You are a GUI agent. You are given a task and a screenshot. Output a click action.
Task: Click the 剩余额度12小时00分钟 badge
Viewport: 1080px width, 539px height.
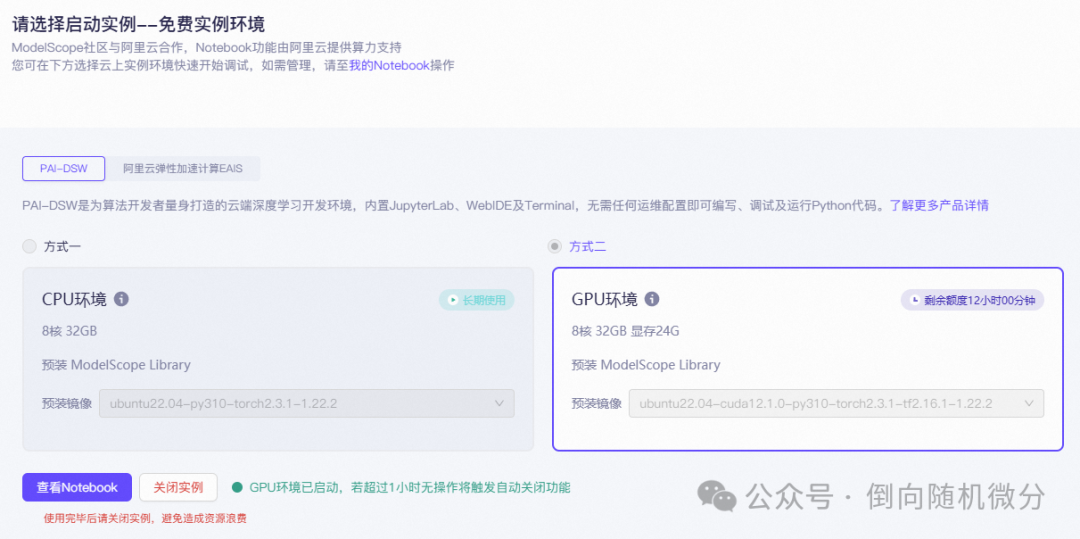click(973, 300)
